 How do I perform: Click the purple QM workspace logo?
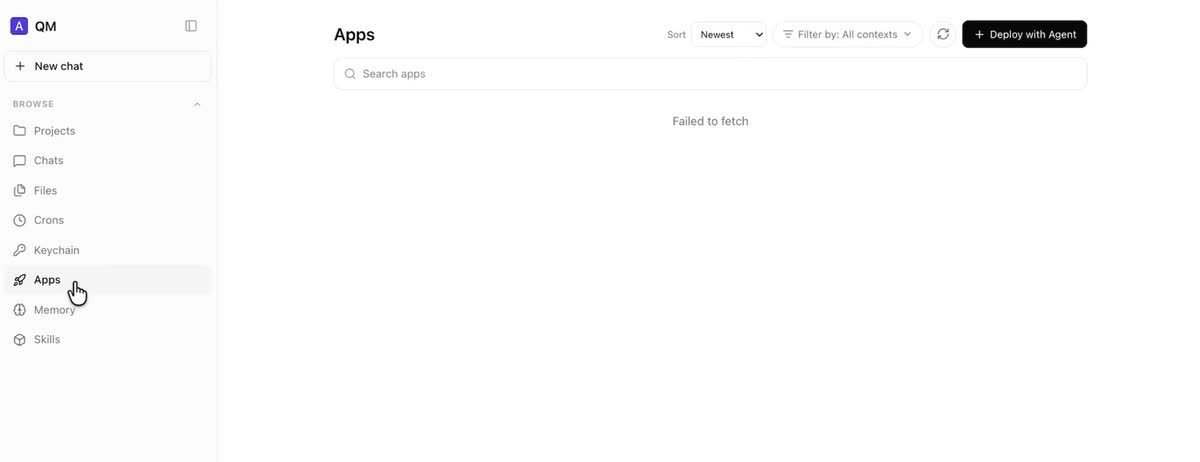coord(19,26)
